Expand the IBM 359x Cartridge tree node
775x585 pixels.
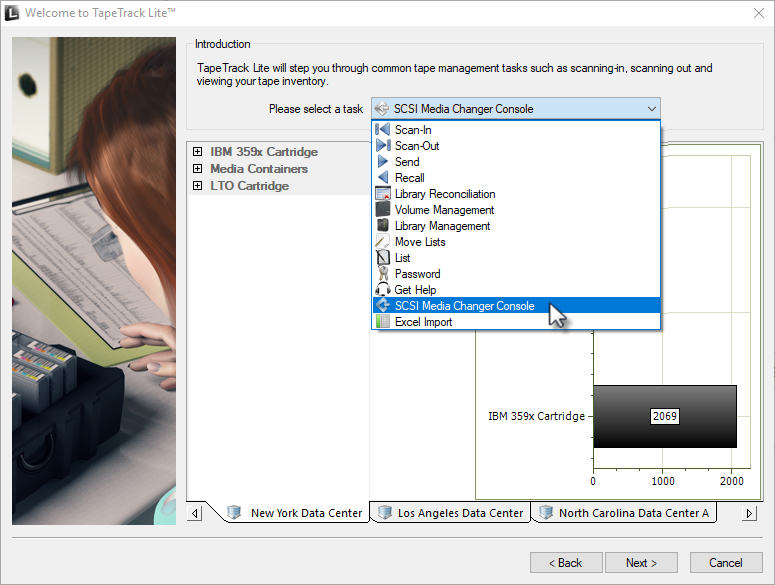(197, 151)
